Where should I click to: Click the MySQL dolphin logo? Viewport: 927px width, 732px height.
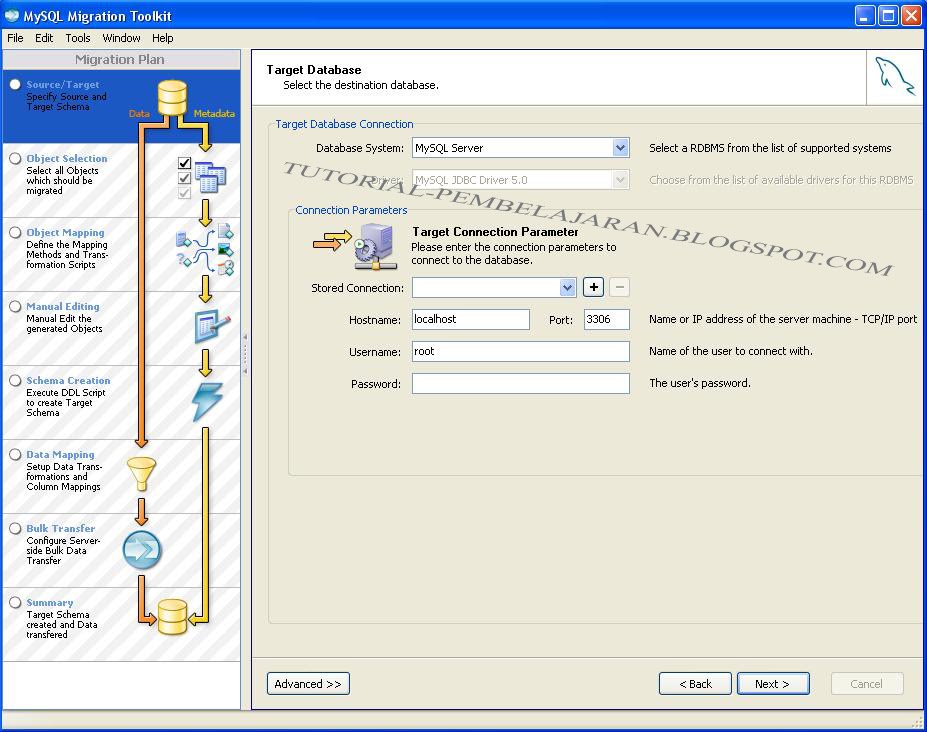tap(894, 76)
